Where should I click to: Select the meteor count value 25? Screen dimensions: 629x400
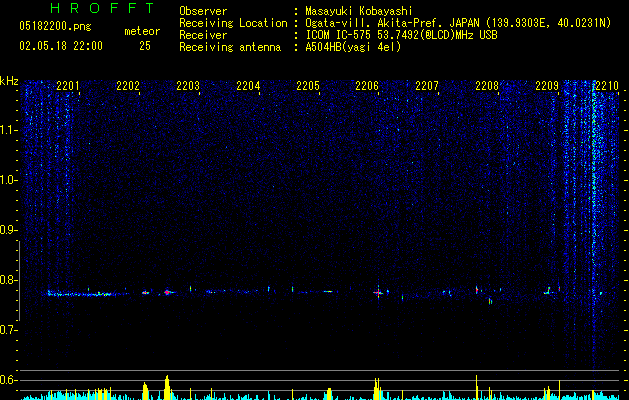pos(145,46)
